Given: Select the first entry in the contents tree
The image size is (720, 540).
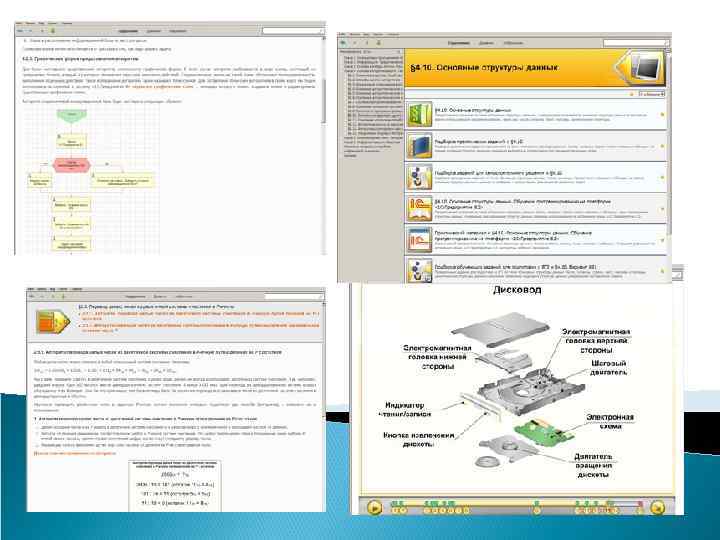Looking at the screenshot, I should click(373, 58).
